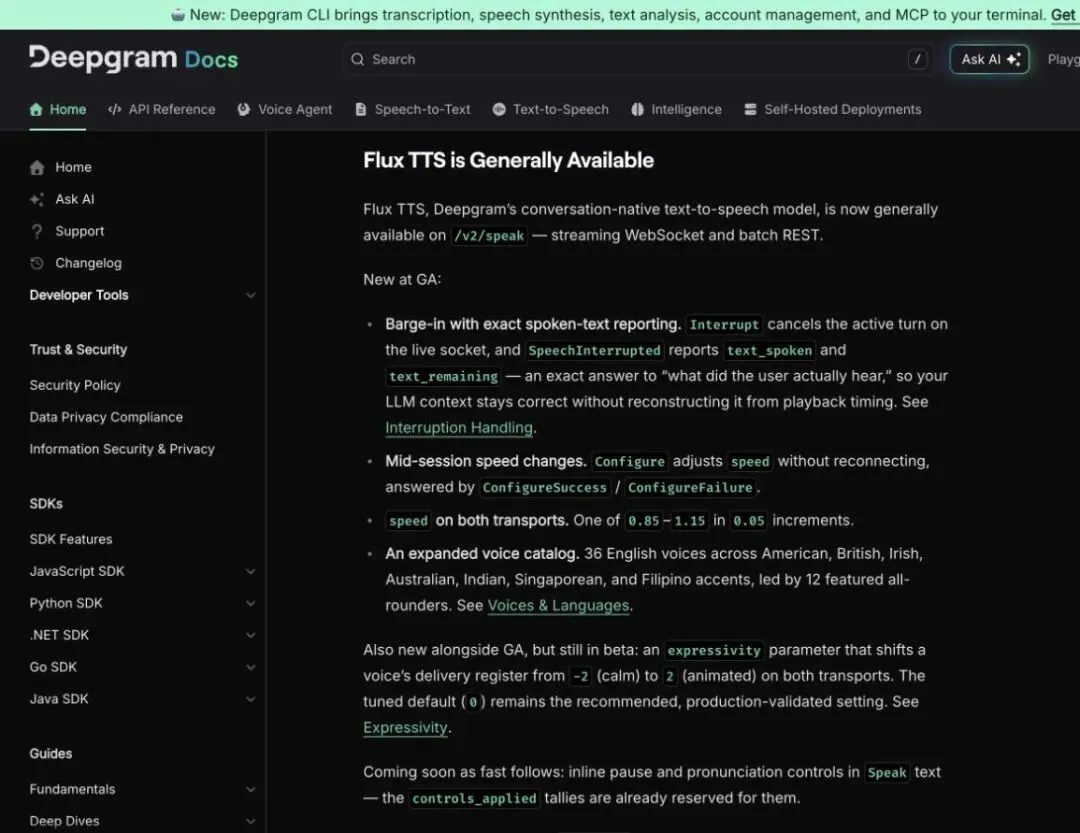The width and height of the screenshot is (1080, 833).
Task: Click the server icon for Self-Hosted Deployments
Action: tap(751, 109)
